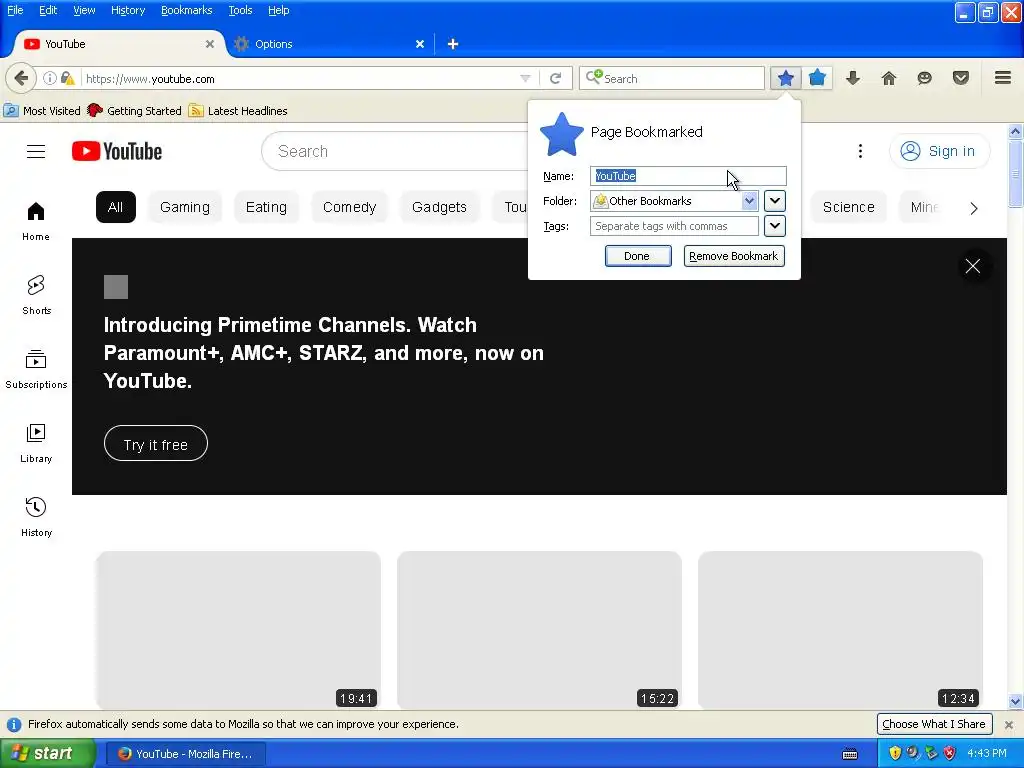Close the Options tab
The width and height of the screenshot is (1024, 768).
pos(420,44)
